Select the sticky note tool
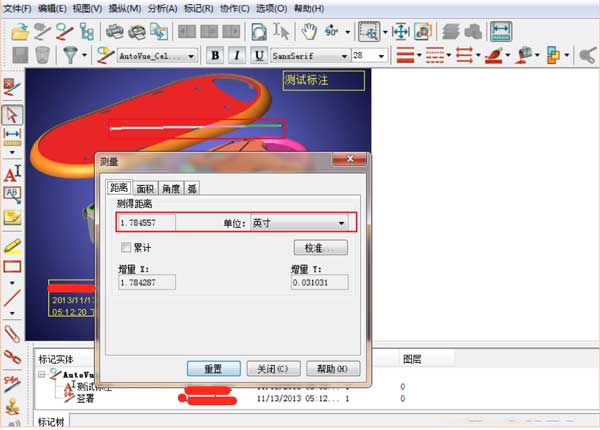The image size is (600, 430). (x=12, y=217)
